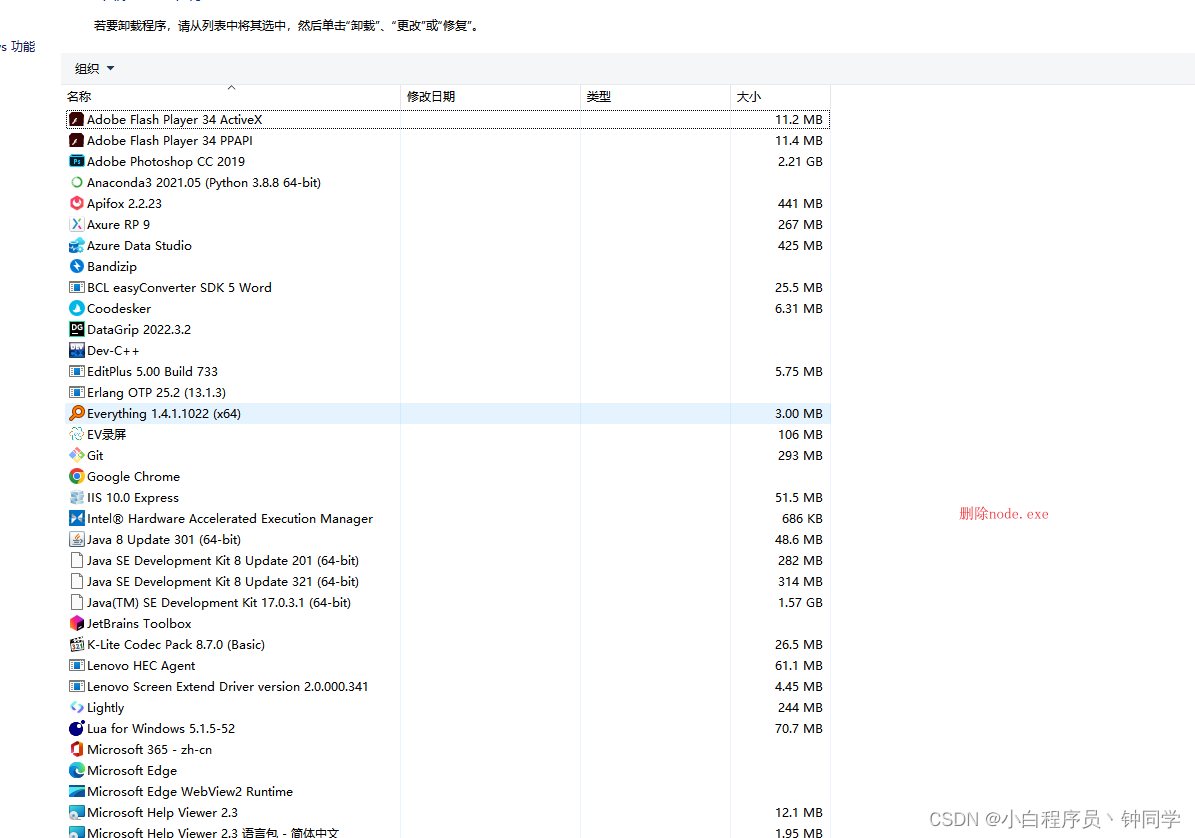Click the Axure RP 9 icon
Viewport: 1195px width, 838px height.
(76, 225)
